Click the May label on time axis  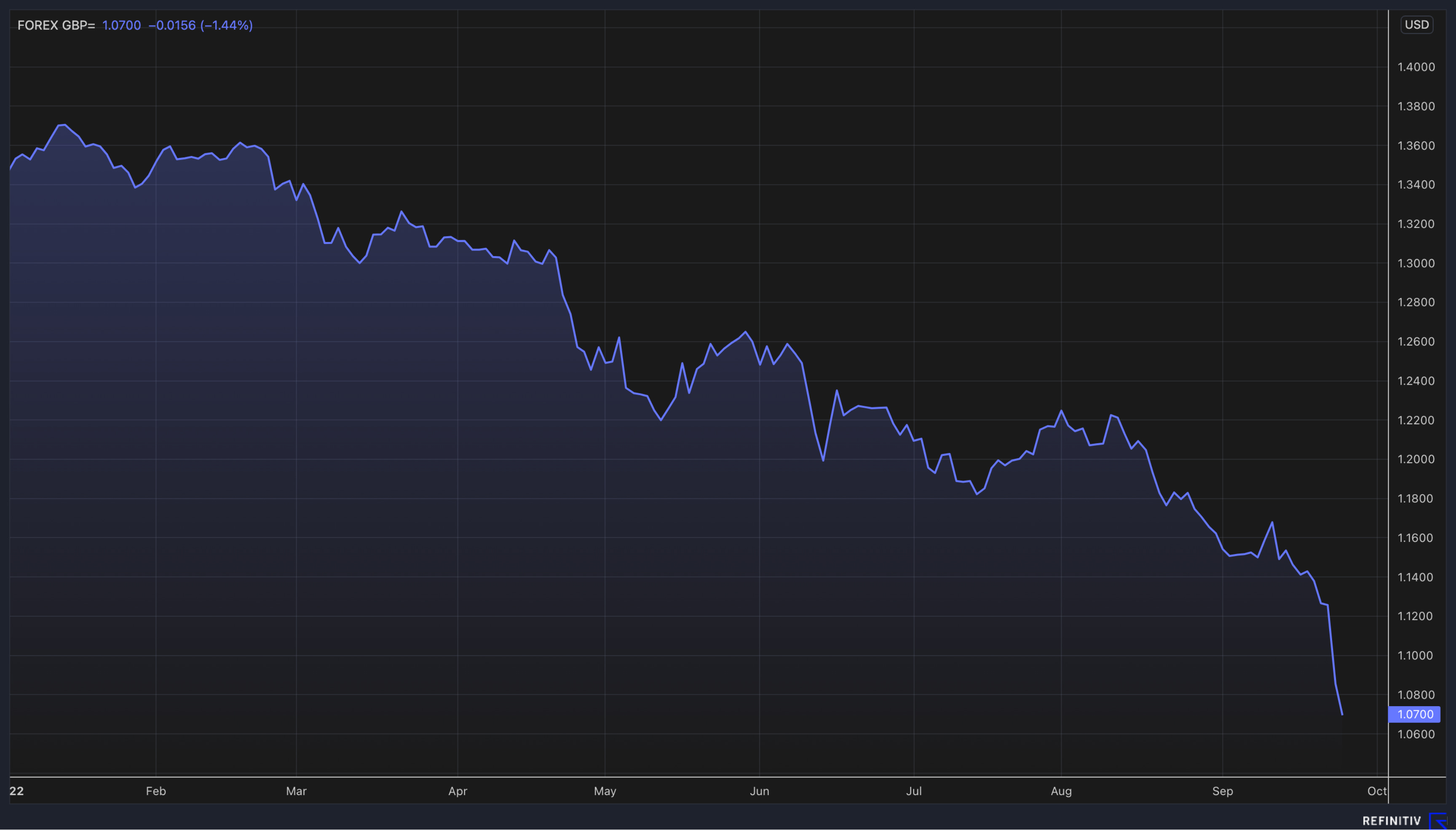pyautogui.click(x=605, y=791)
